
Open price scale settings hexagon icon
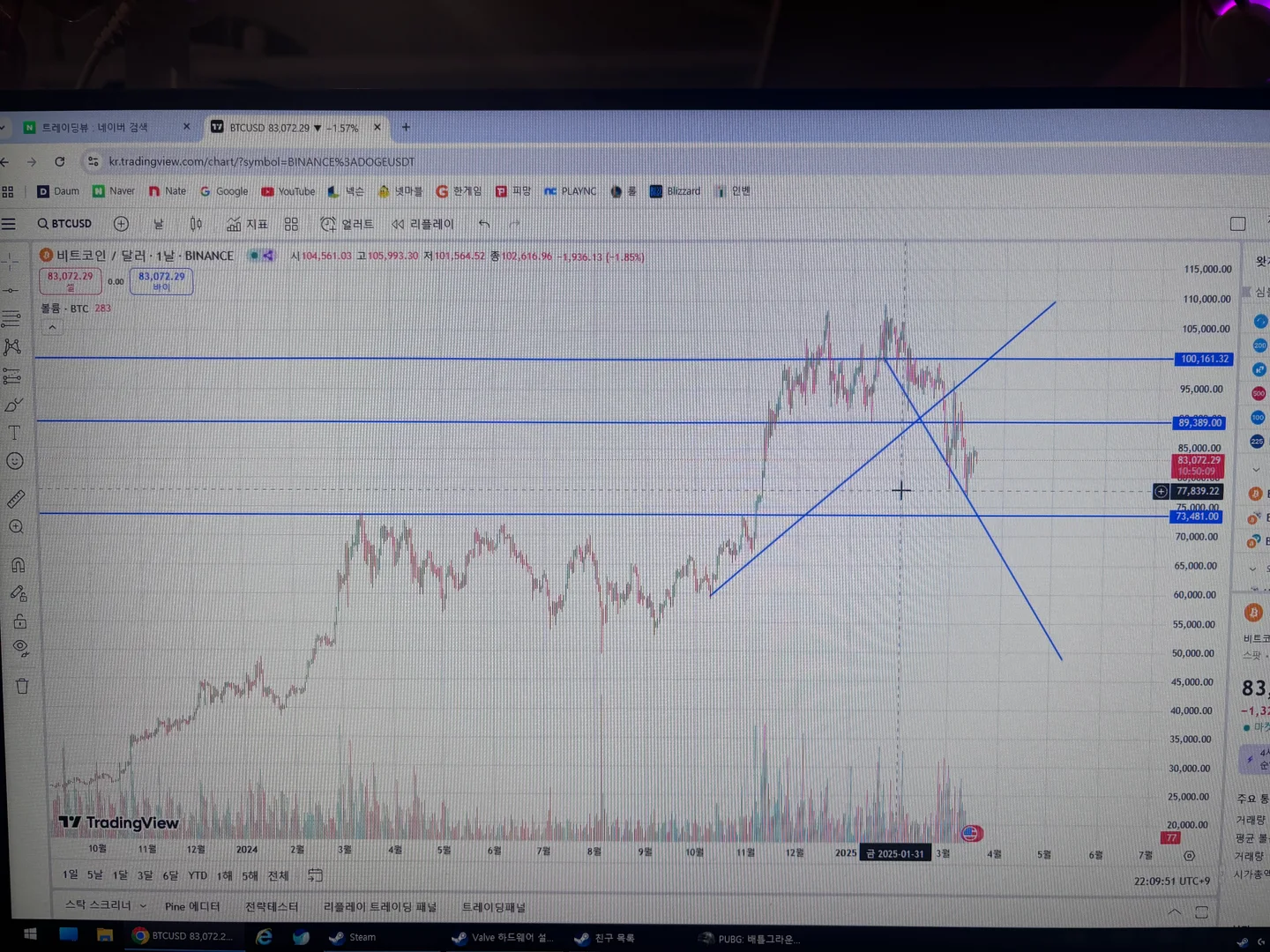(x=1189, y=856)
